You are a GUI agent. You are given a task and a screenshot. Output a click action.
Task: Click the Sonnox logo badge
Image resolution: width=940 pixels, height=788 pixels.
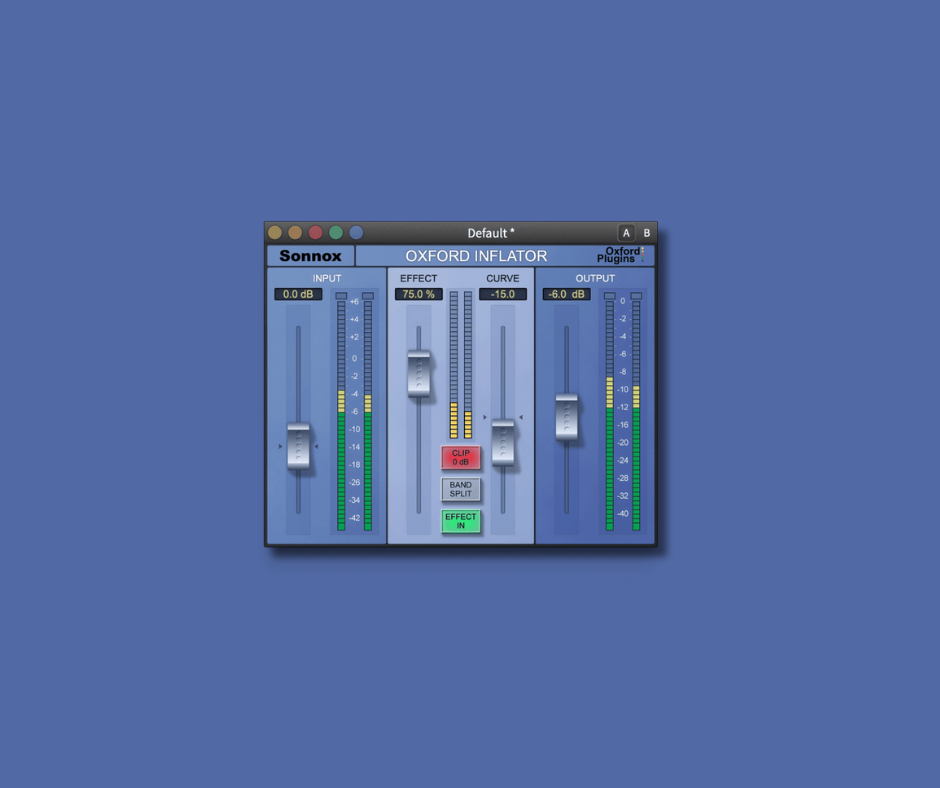click(x=310, y=255)
